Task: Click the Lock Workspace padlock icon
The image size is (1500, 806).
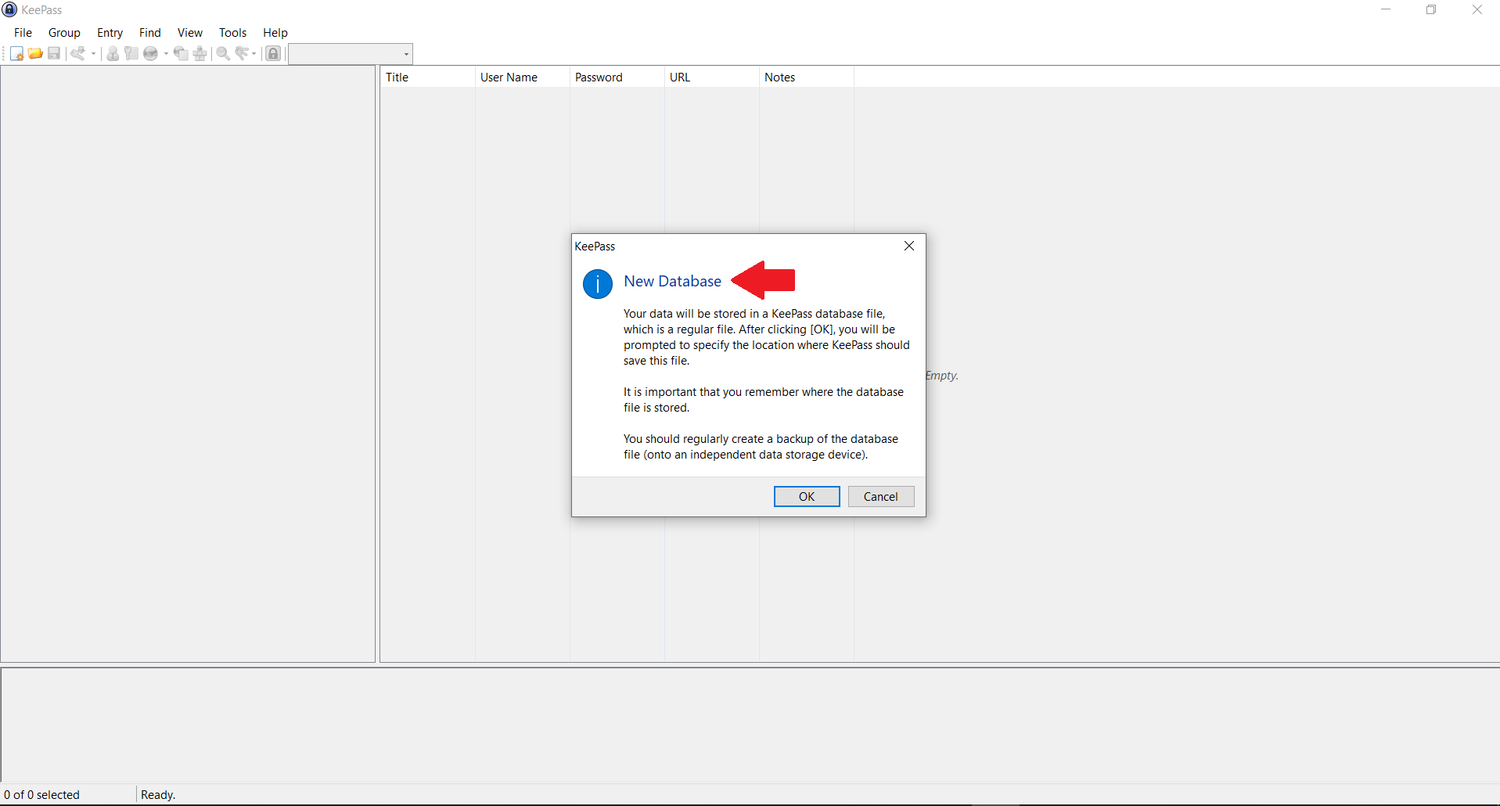Action: click(273, 54)
